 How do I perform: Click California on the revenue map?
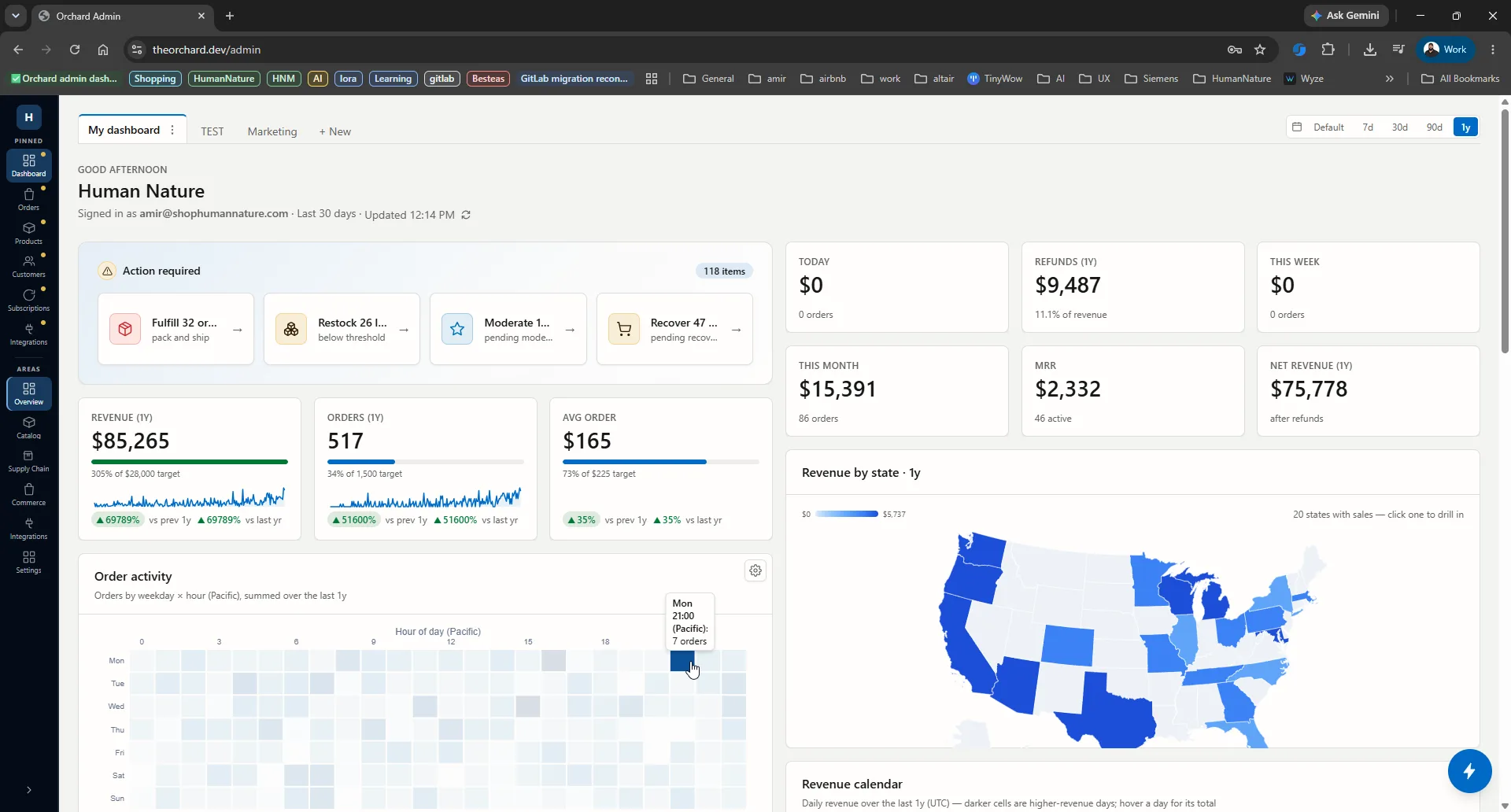962,645
